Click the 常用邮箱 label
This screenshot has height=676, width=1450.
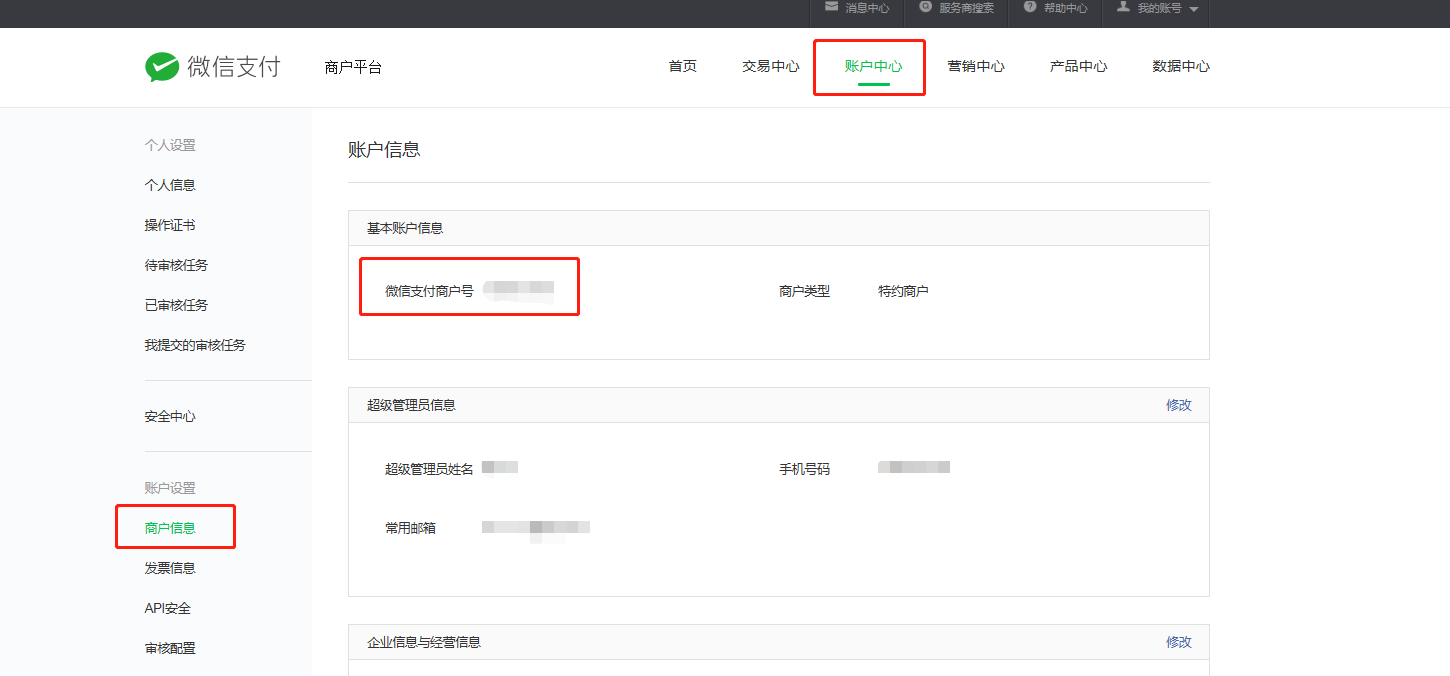tap(410, 528)
